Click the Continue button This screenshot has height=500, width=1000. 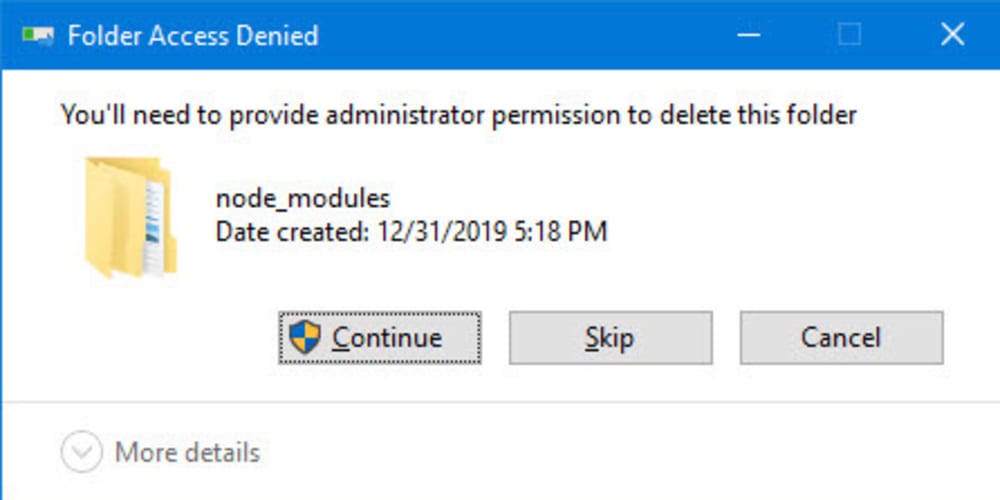(380, 338)
